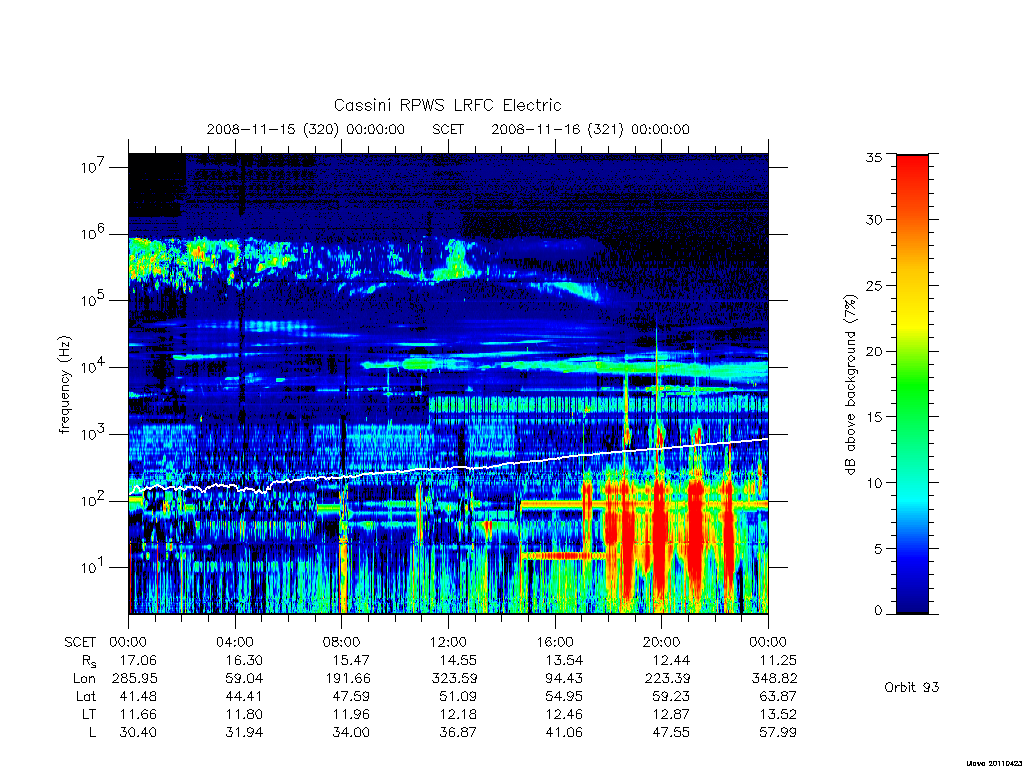Click the Rs value "16.30"
Viewport: 1024px width, 768px height.
coord(244,660)
